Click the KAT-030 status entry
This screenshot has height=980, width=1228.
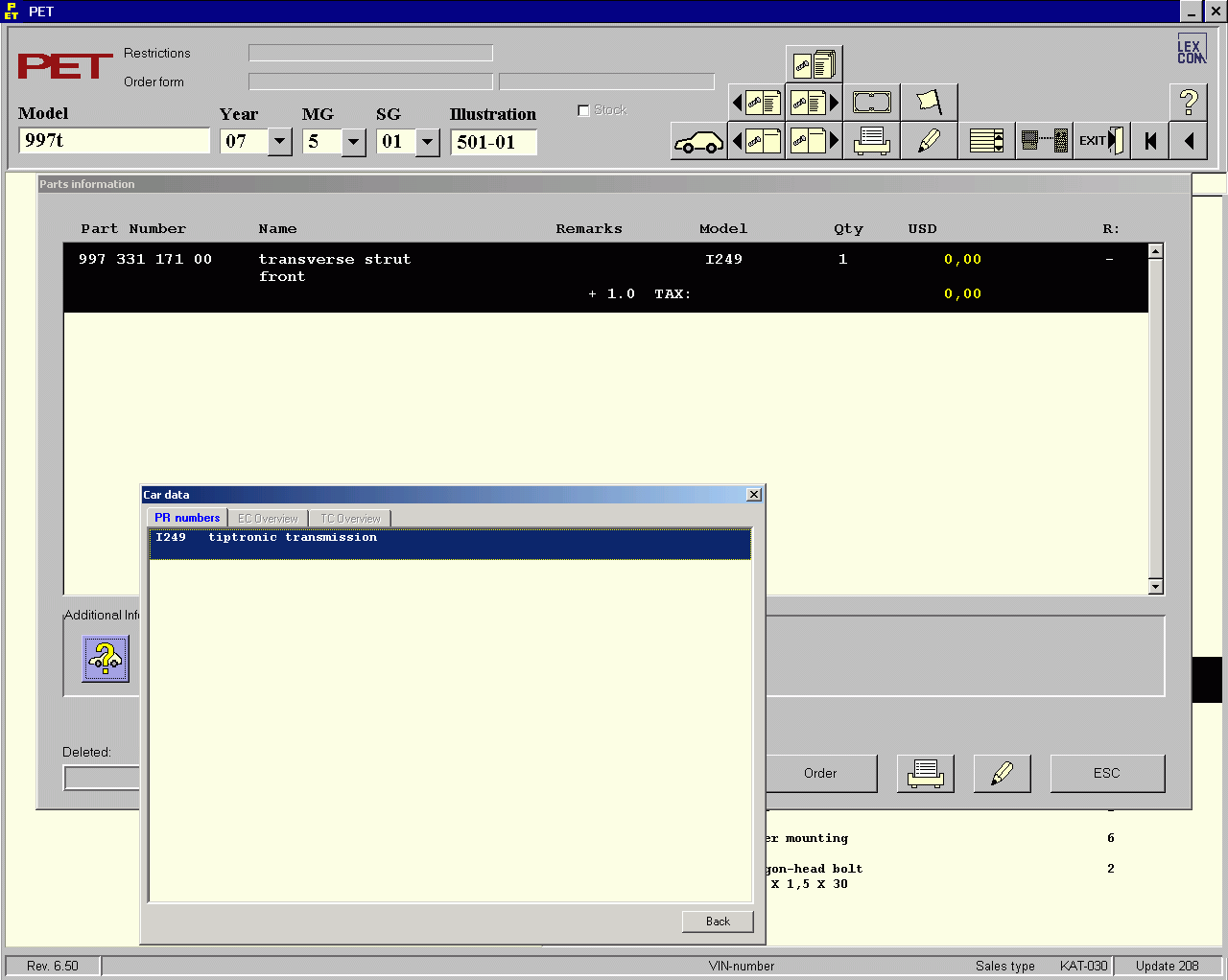click(1083, 966)
